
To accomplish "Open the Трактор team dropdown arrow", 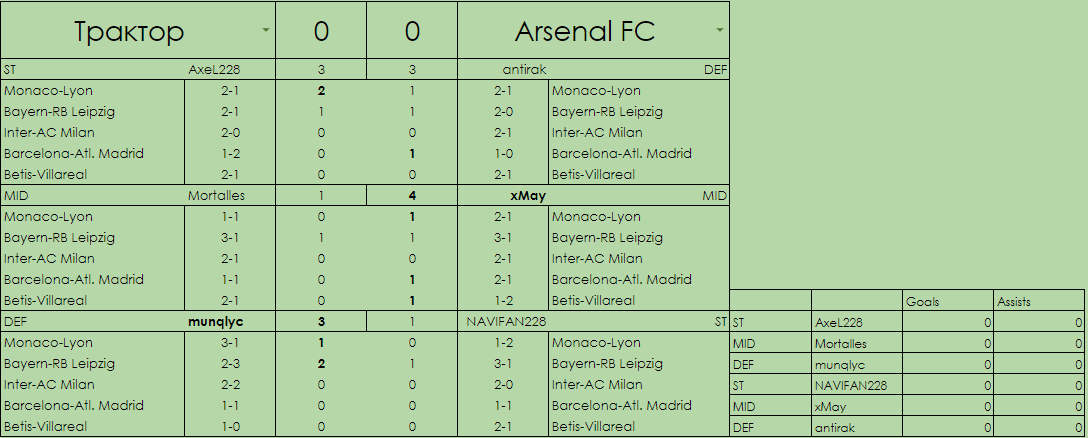I will pyautogui.click(x=265, y=30).
